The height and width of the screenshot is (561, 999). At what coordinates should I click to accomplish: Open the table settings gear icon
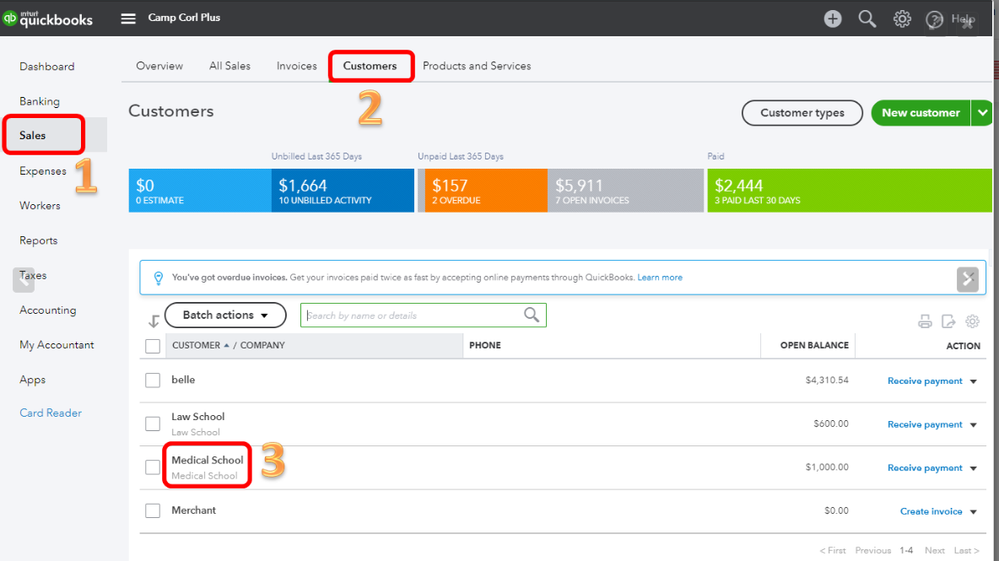coord(972,321)
